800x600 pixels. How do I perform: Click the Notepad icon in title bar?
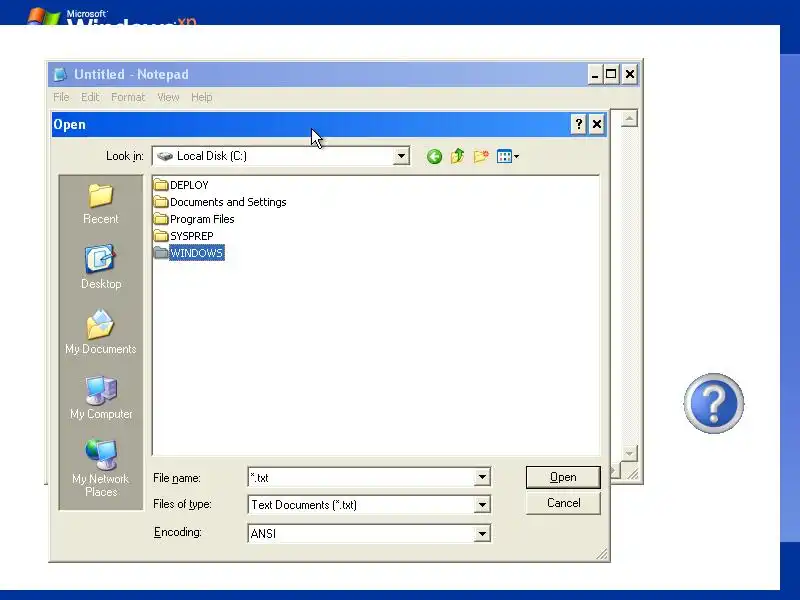[60, 74]
